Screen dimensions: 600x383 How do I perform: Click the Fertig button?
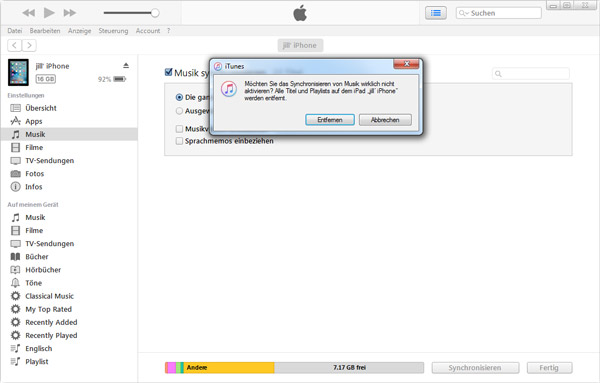(x=549, y=368)
